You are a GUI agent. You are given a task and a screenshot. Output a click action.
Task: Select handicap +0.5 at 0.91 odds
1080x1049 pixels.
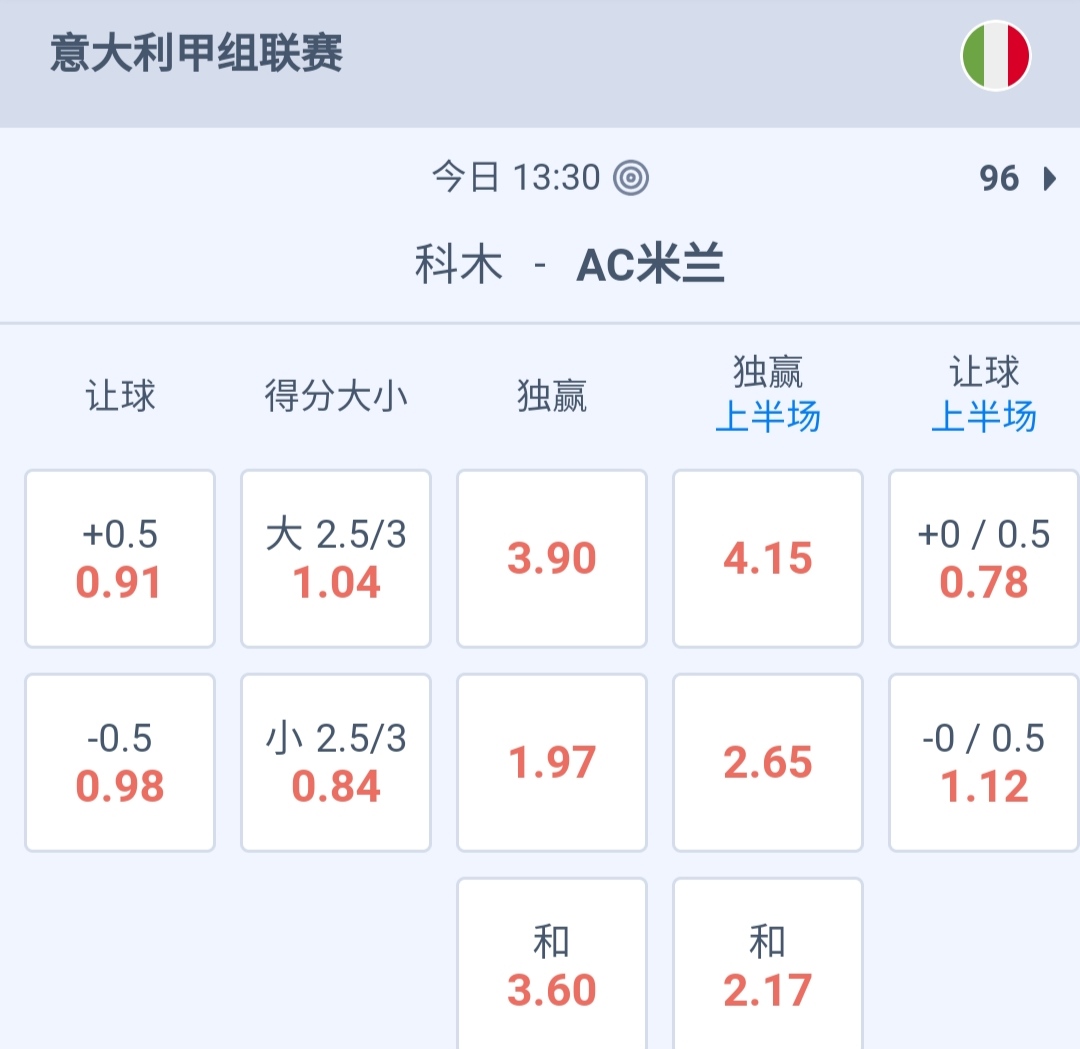tap(120, 558)
